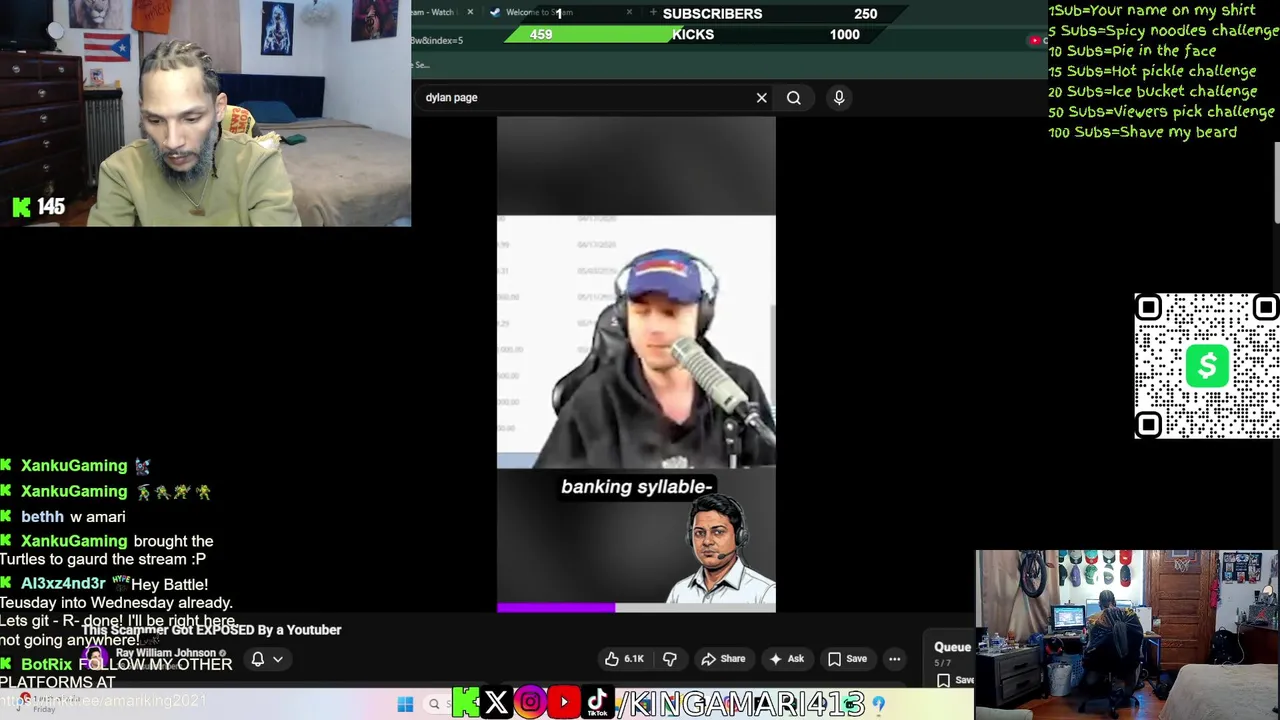The image size is (1280, 720).
Task: Click '50 Subs=Viewers pick challenge' text
Action: 1161,111
